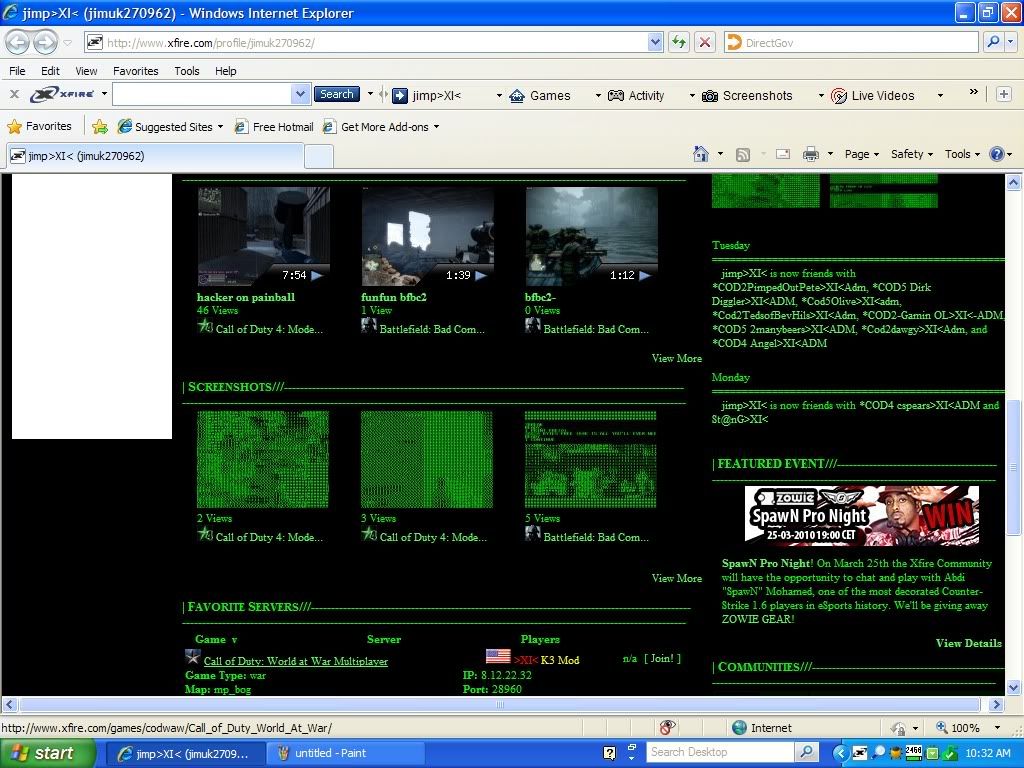Expand the address bar URL dropdown arrow
The image size is (1024, 768).
coord(655,42)
